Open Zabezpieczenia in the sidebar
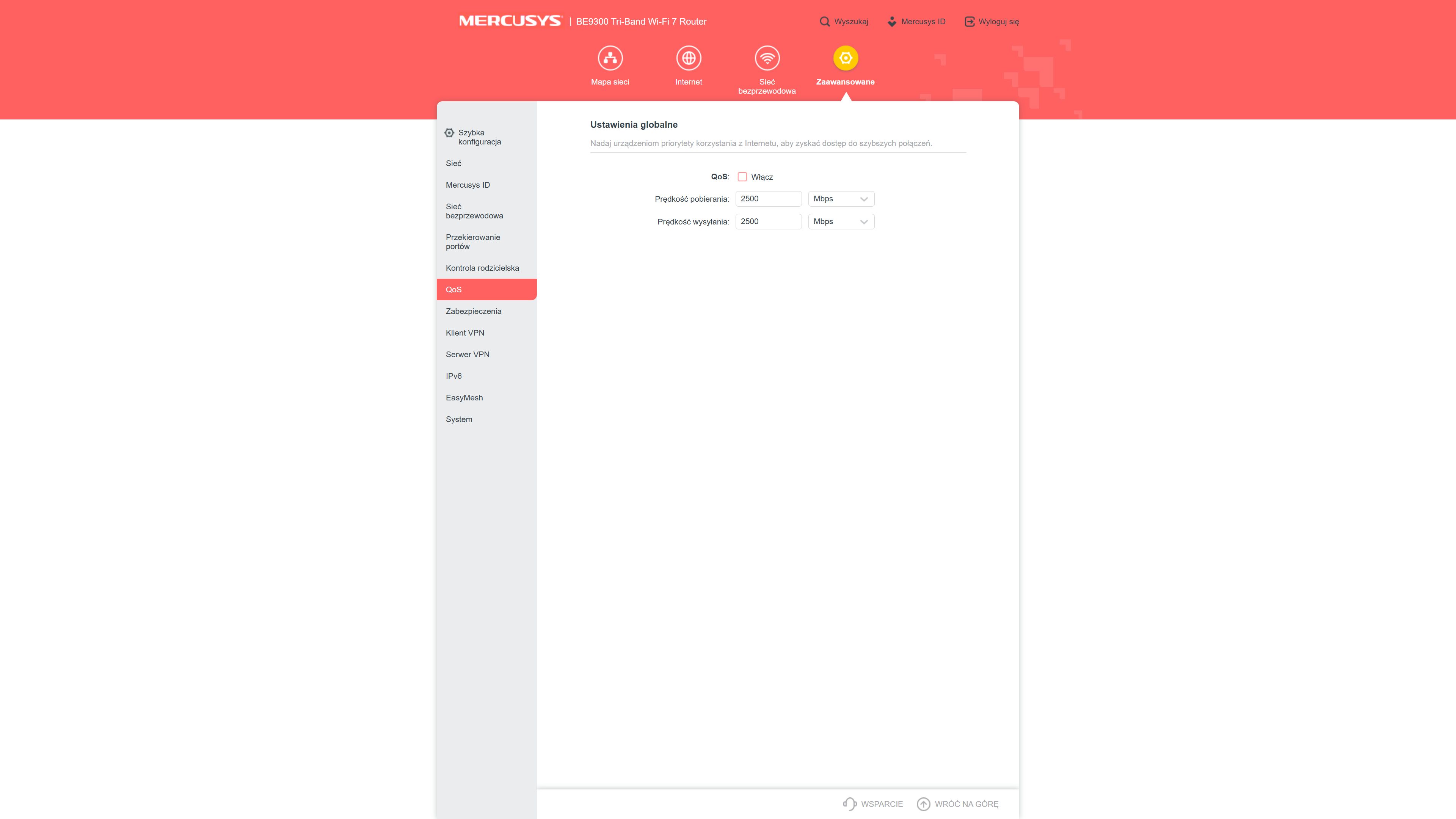 (486, 311)
